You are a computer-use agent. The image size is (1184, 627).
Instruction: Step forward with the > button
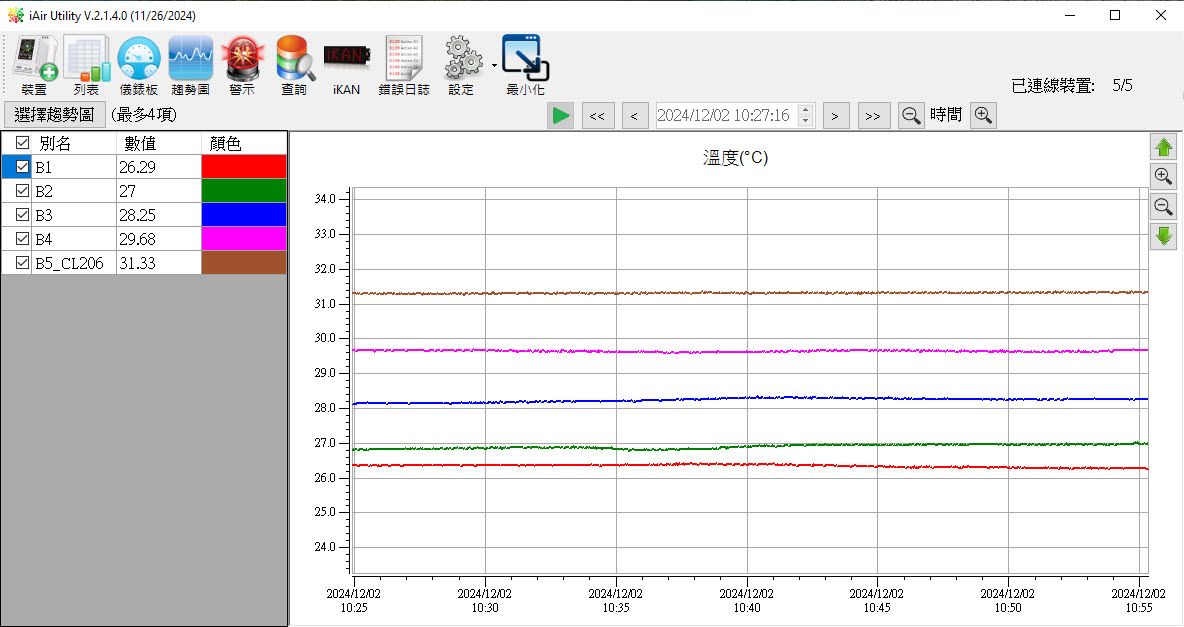835,116
